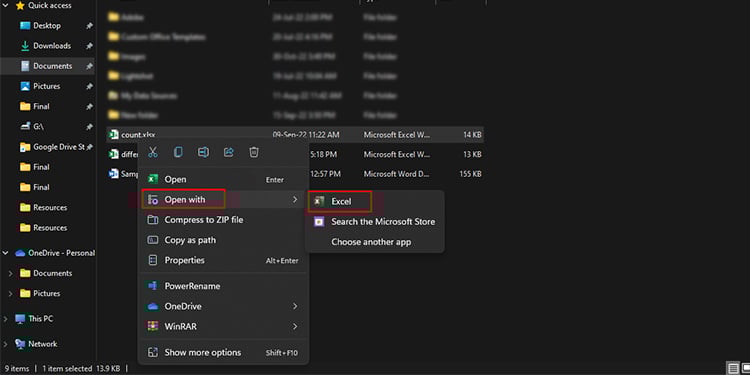Click 1 item selected in status bar

67,369
